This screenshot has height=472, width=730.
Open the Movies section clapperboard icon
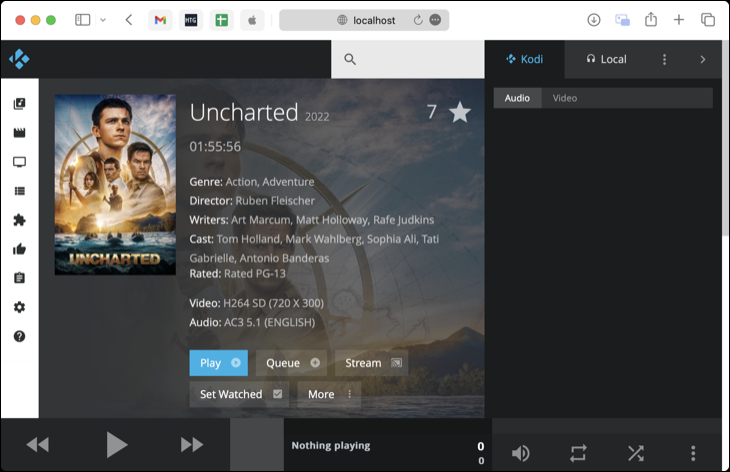tap(20, 133)
